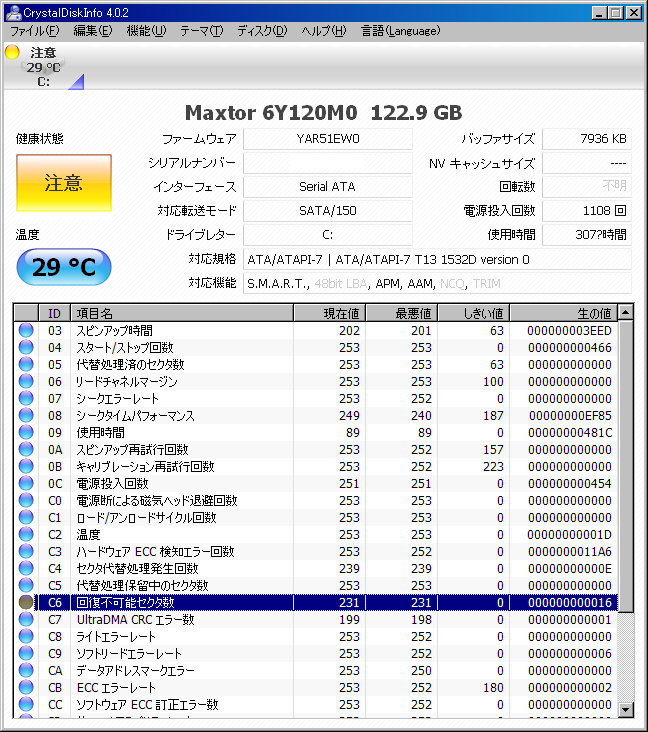The width and height of the screenshot is (648, 732).
Task: Click the power-on hours field 307?時間
Action: coord(587,235)
